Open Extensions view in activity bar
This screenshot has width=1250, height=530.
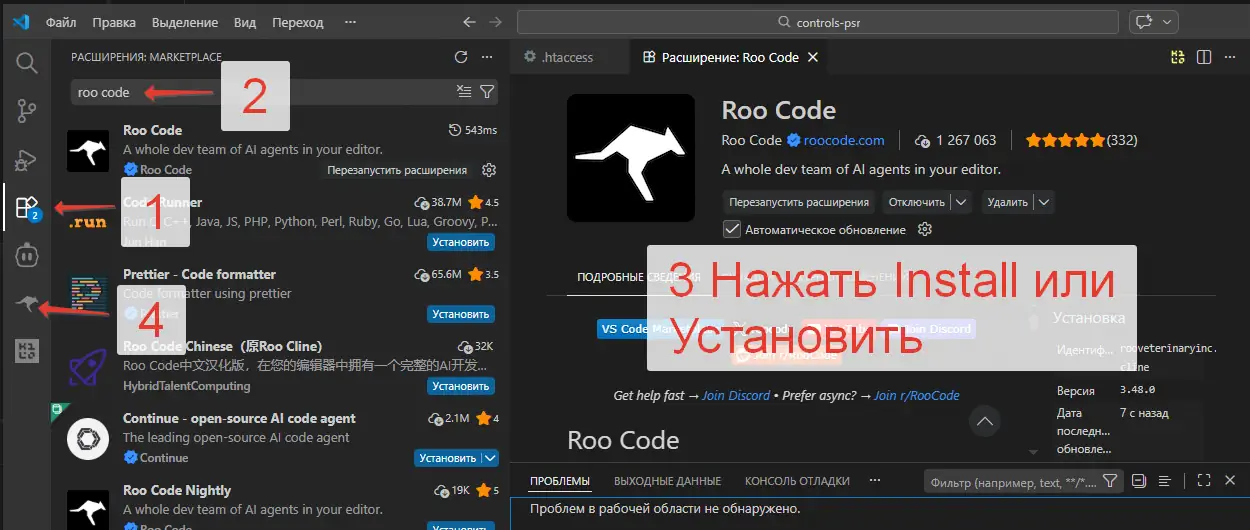pos(27,208)
